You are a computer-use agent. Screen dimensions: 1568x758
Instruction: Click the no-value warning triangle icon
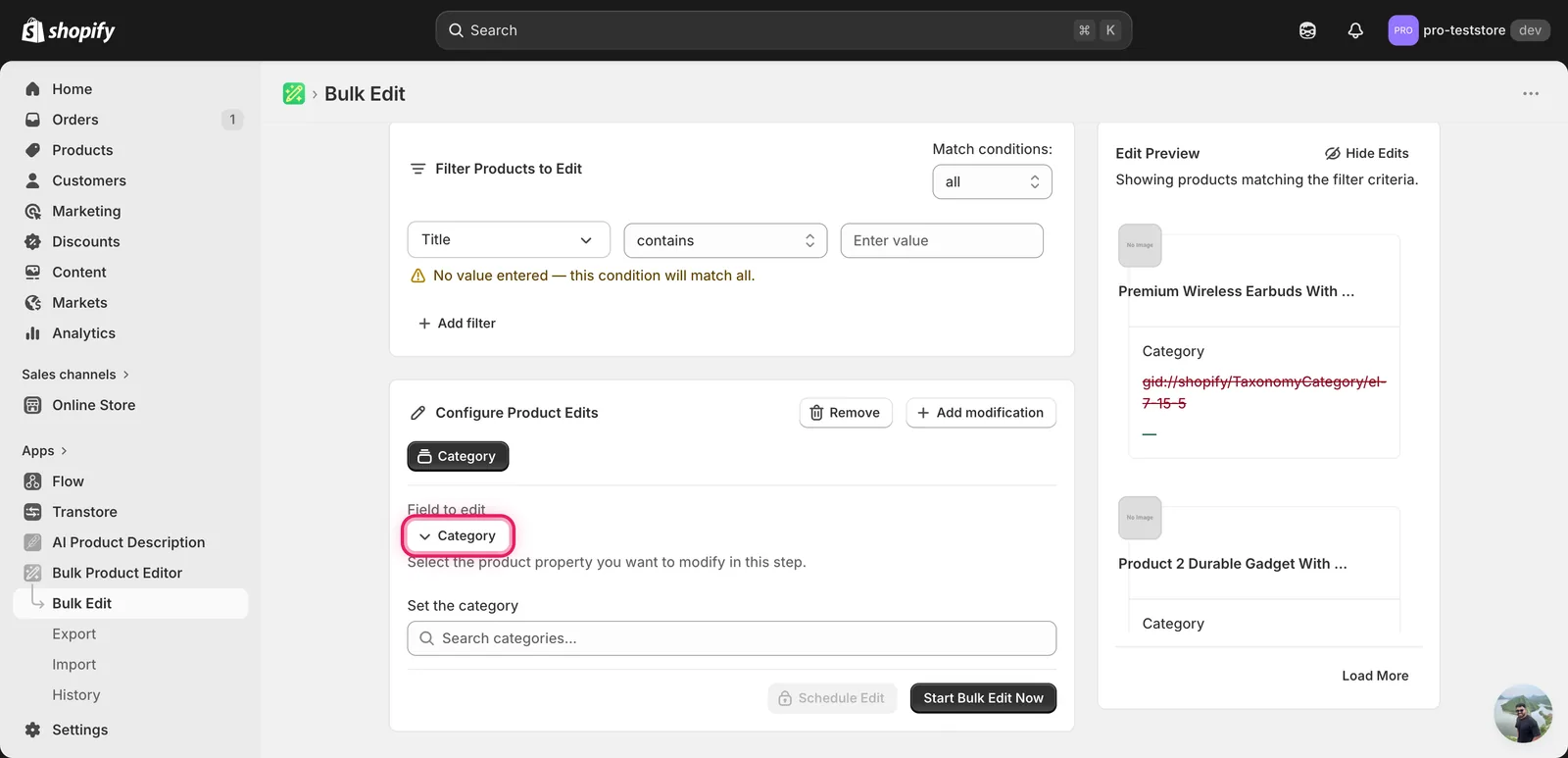click(417, 276)
